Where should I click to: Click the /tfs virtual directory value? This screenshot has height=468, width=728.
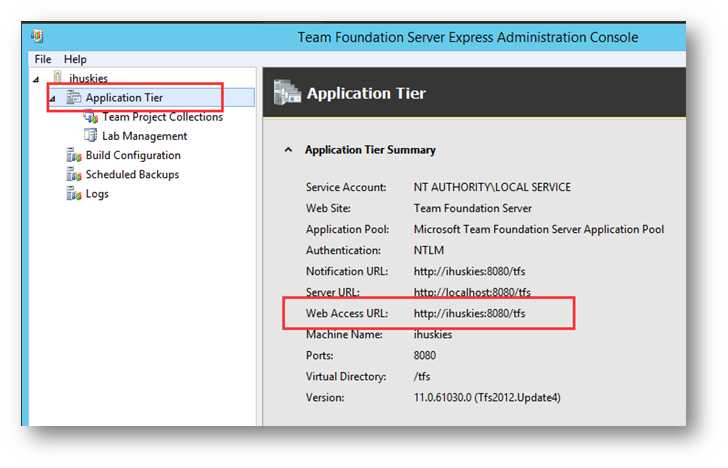click(x=422, y=377)
